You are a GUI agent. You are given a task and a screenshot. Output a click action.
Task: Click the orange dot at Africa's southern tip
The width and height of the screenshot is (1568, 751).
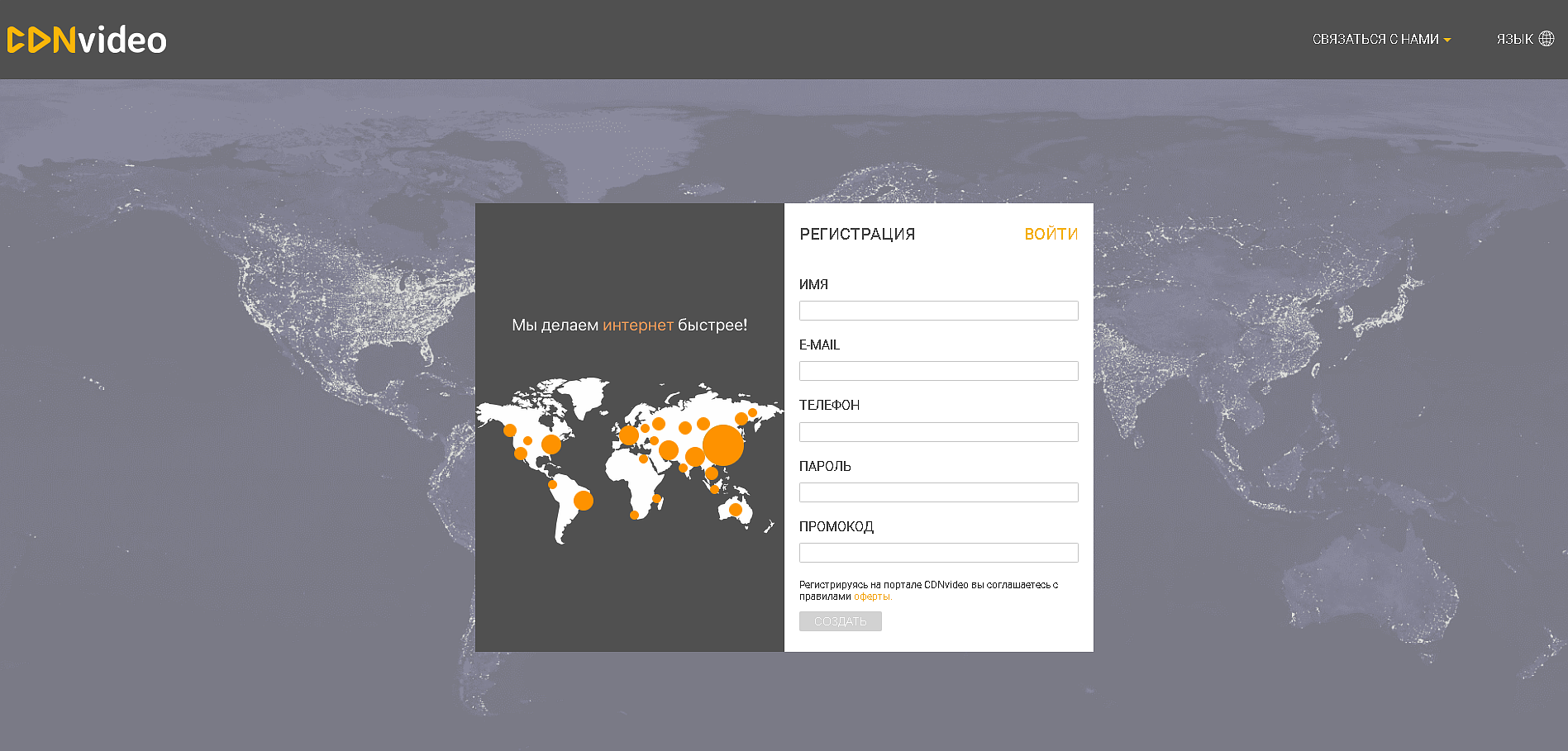(x=634, y=515)
